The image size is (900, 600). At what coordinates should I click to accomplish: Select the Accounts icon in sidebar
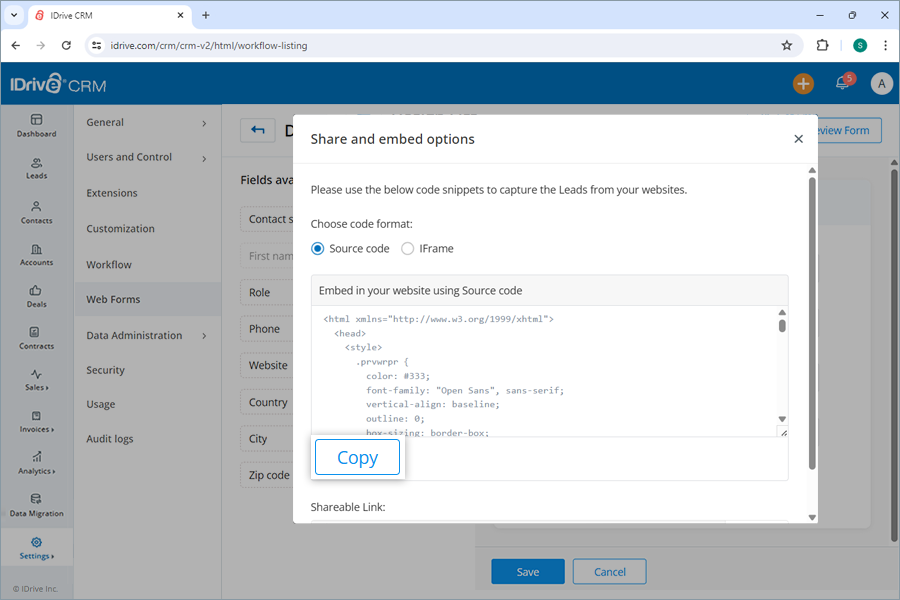tap(36, 256)
